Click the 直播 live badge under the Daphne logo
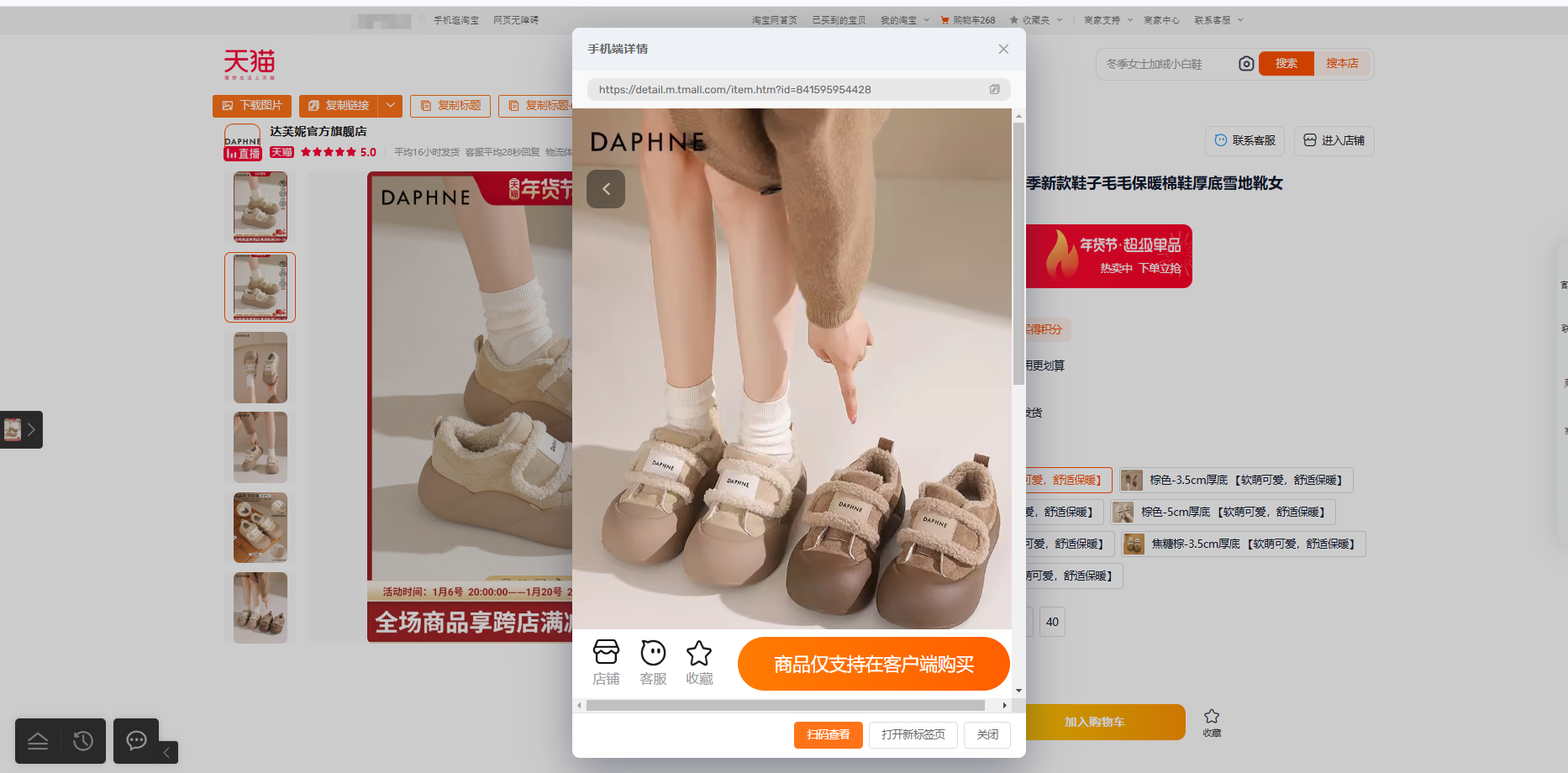Viewport: 1568px width, 773px height. pyautogui.click(x=242, y=153)
